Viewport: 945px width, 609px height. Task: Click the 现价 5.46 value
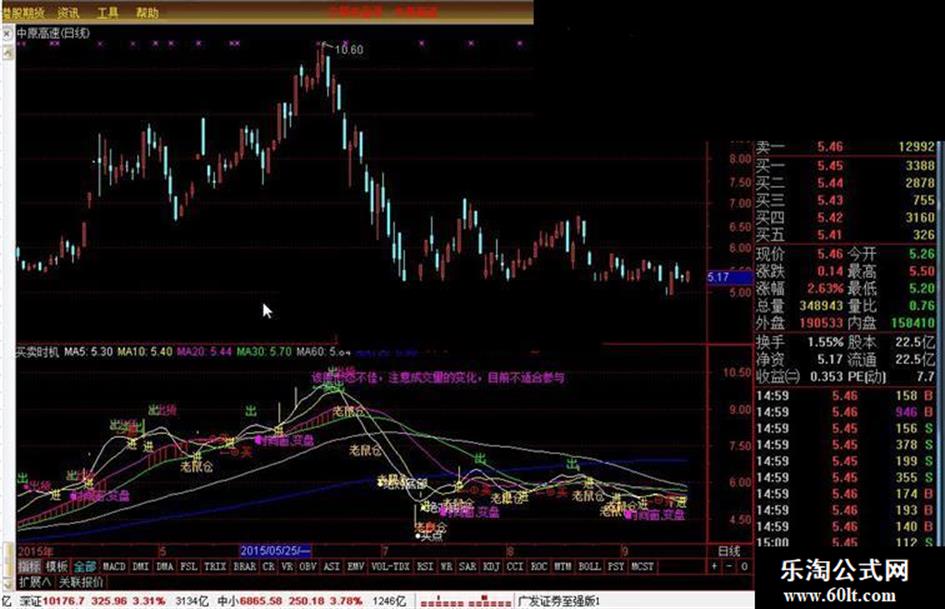tap(830, 254)
